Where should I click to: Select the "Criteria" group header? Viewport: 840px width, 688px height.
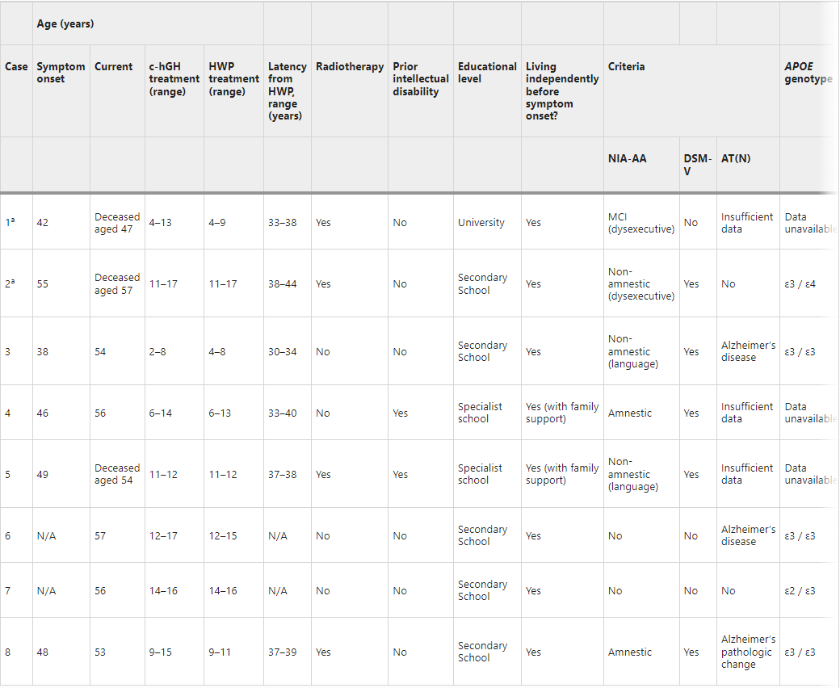coord(626,67)
